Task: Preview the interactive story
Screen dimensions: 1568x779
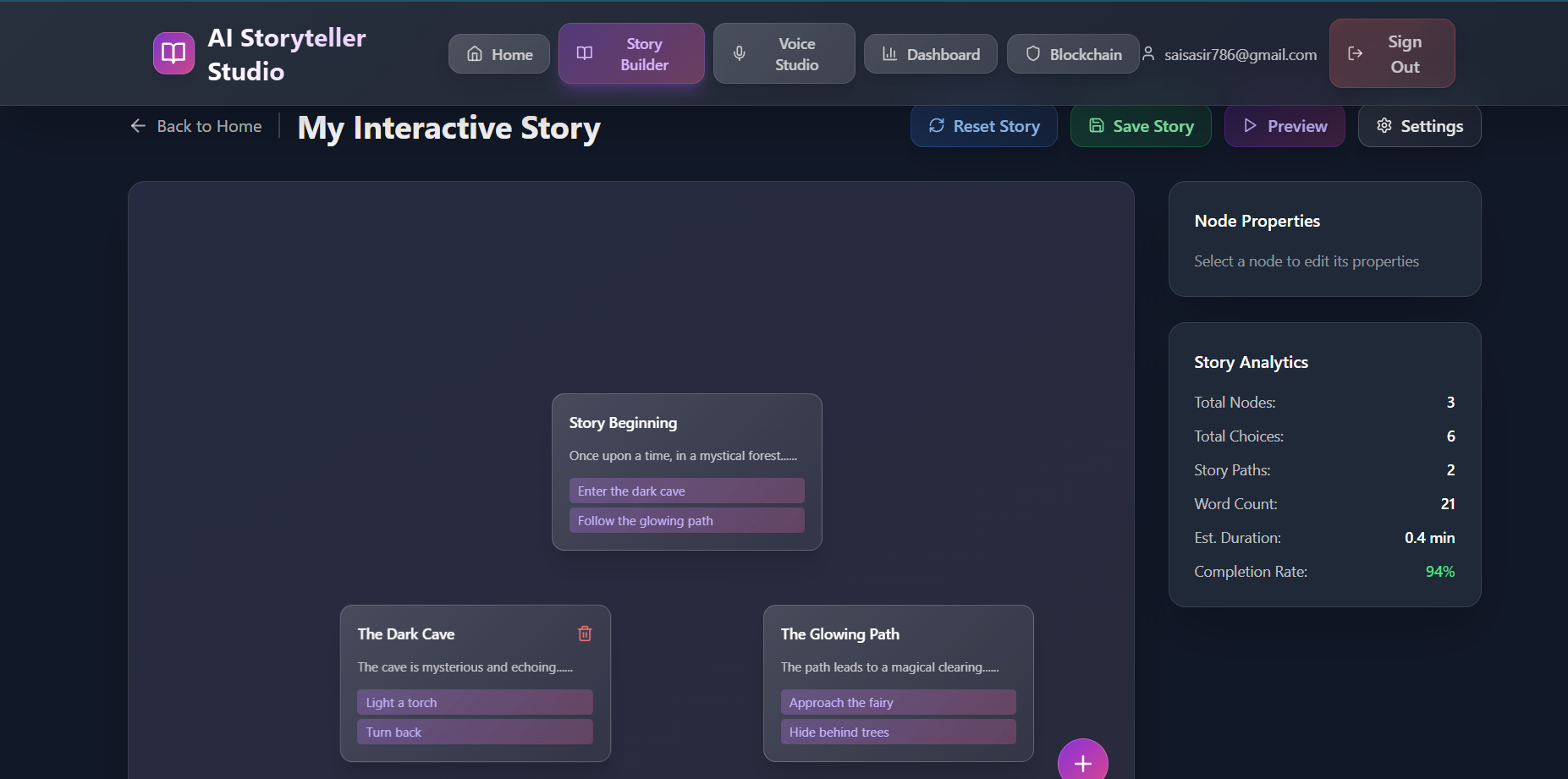Action: [x=1285, y=126]
